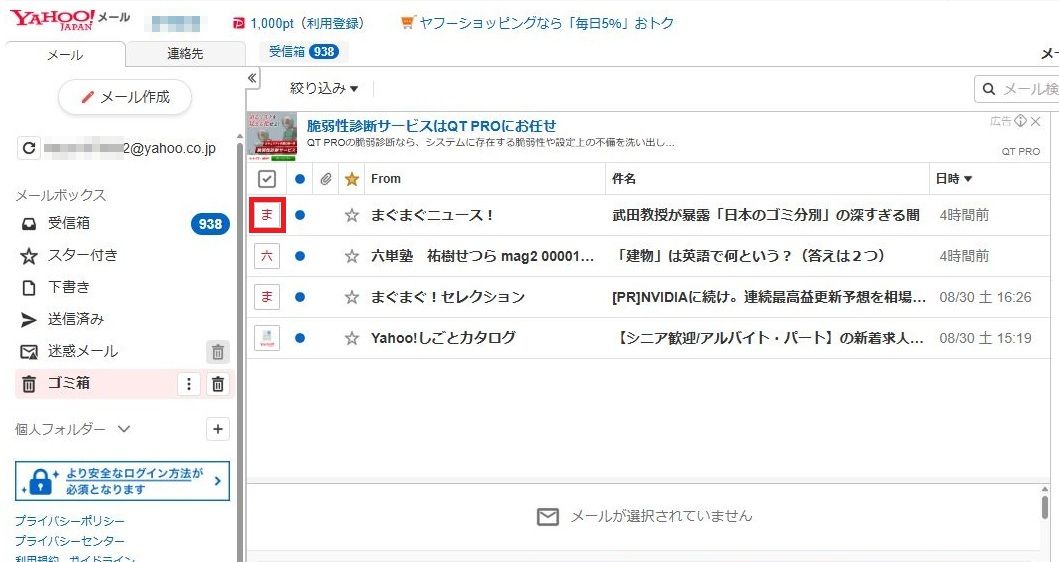The width and height of the screenshot is (1059, 562).
Task: Collapse the sidebar with the double-chevron icon
Action: click(252, 78)
